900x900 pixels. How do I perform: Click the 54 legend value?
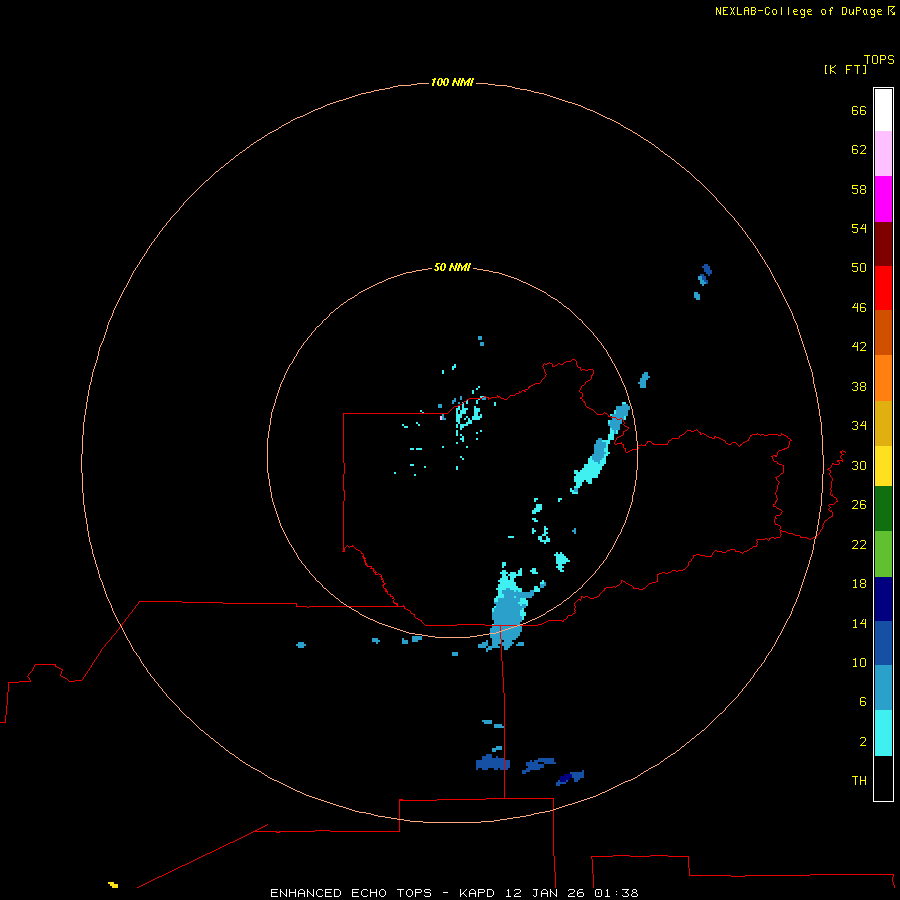pyautogui.click(x=859, y=228)
